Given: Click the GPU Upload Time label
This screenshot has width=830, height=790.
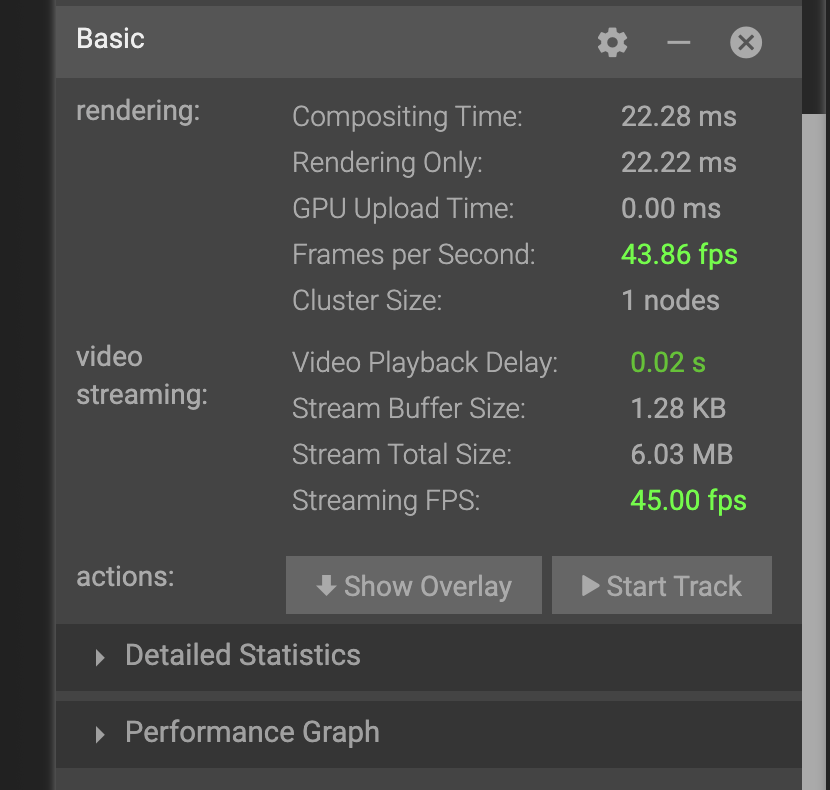Looking at the screenshot, I should pyautogui.click(x=402, y=208).
